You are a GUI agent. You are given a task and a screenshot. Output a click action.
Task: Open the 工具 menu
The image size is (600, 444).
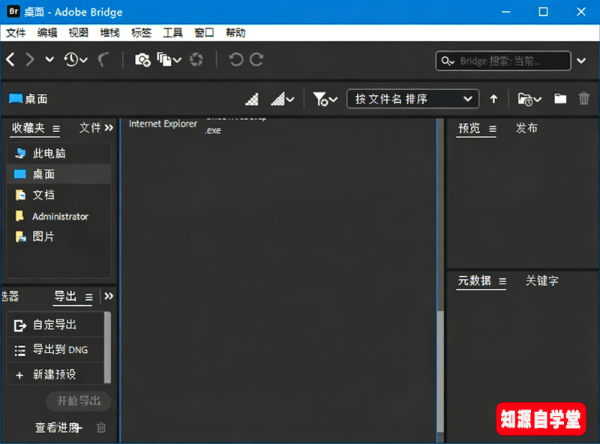click(x=173, y=33)
